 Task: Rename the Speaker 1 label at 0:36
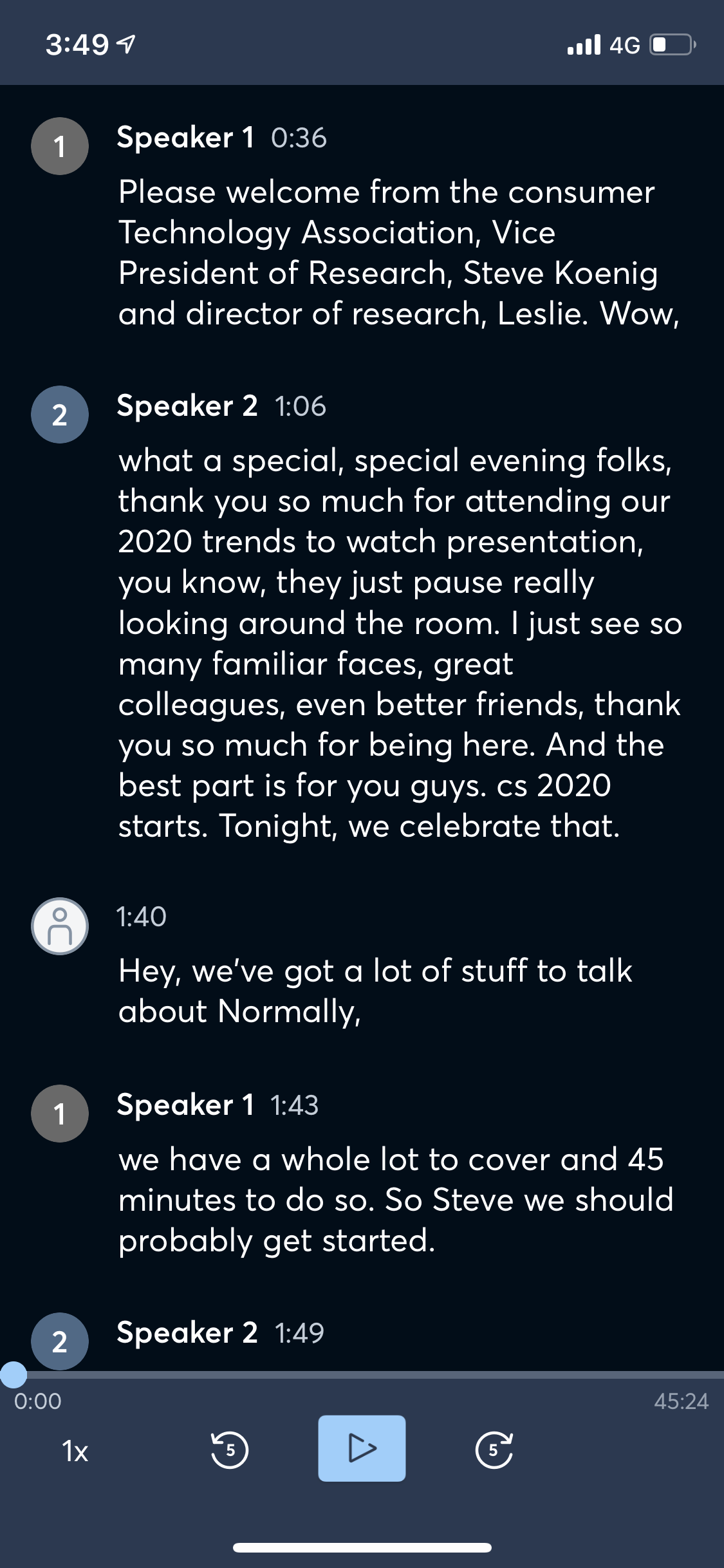point(185,138)
